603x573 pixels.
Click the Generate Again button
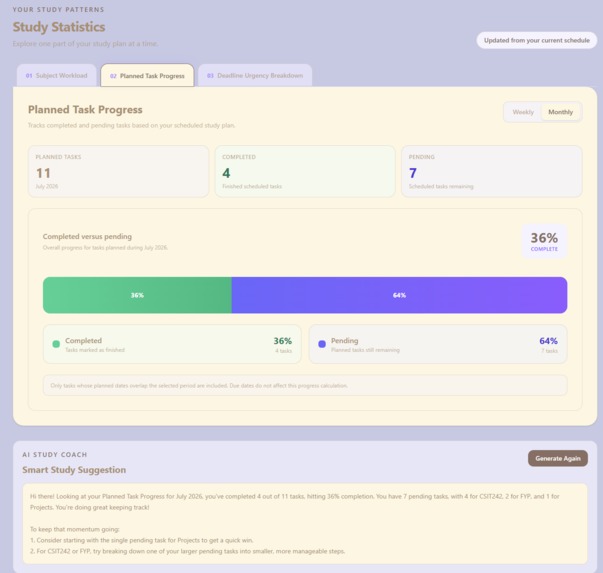coord(558,458)
